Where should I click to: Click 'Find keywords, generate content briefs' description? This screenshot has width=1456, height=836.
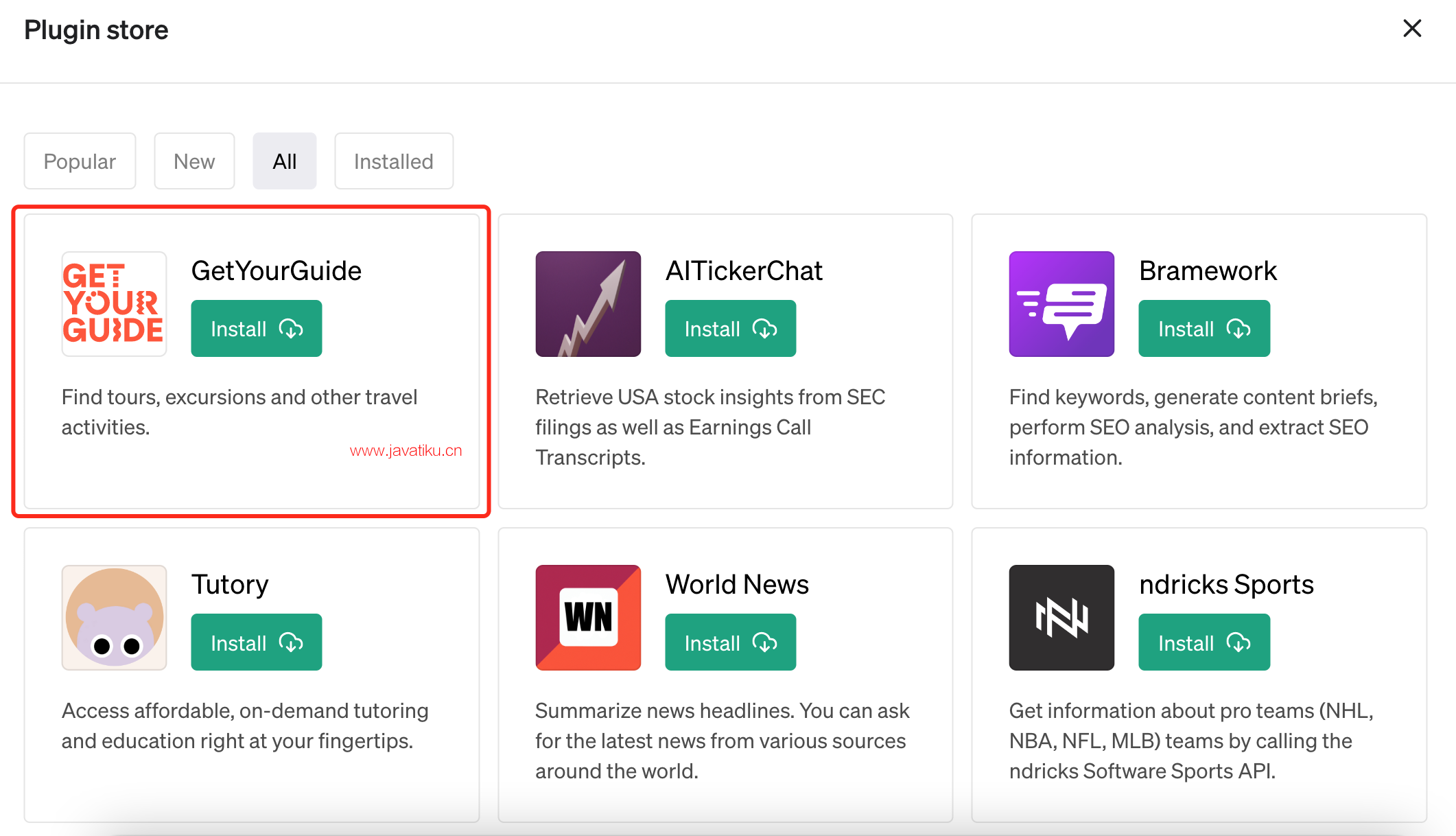coord(1193,427)
